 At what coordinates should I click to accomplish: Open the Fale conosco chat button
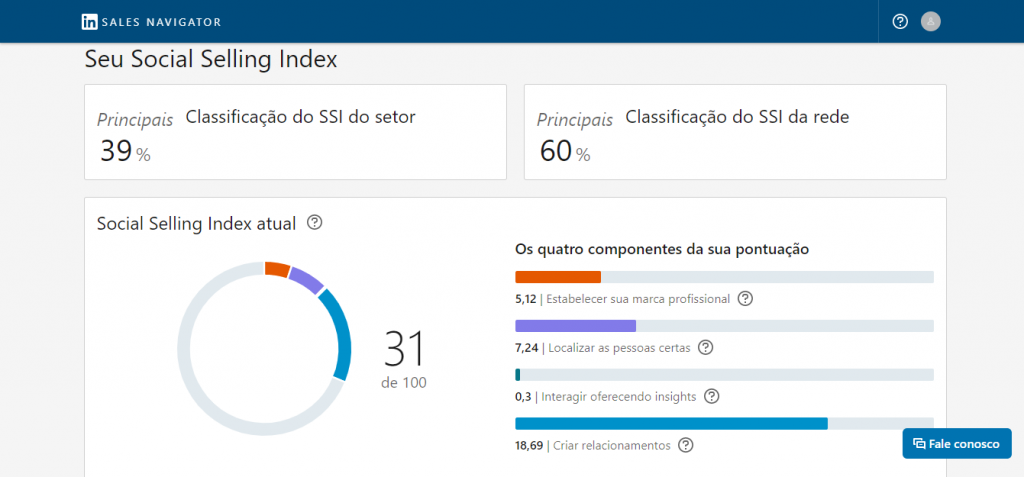point(957,443)
